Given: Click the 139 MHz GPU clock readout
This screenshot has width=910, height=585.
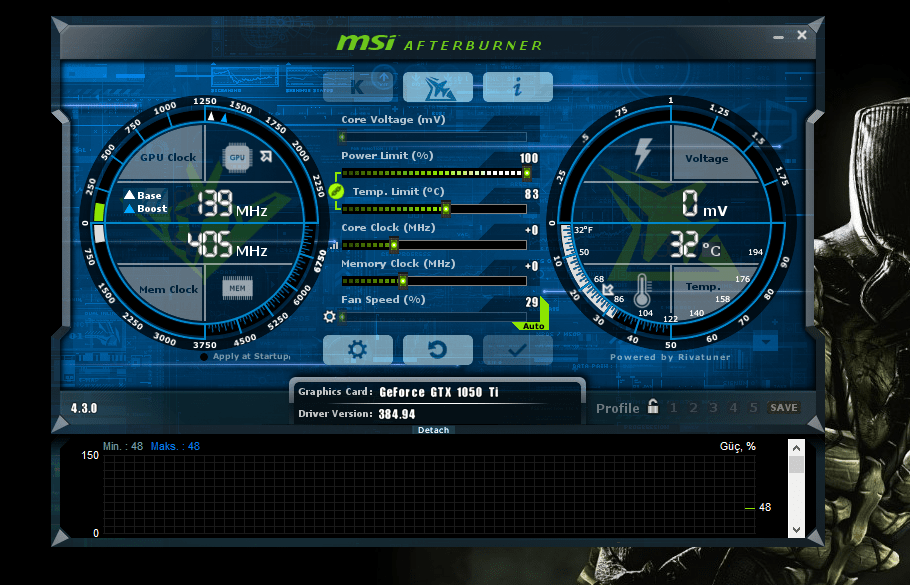Looking at the screenshot, I should (x=232, y=204).
